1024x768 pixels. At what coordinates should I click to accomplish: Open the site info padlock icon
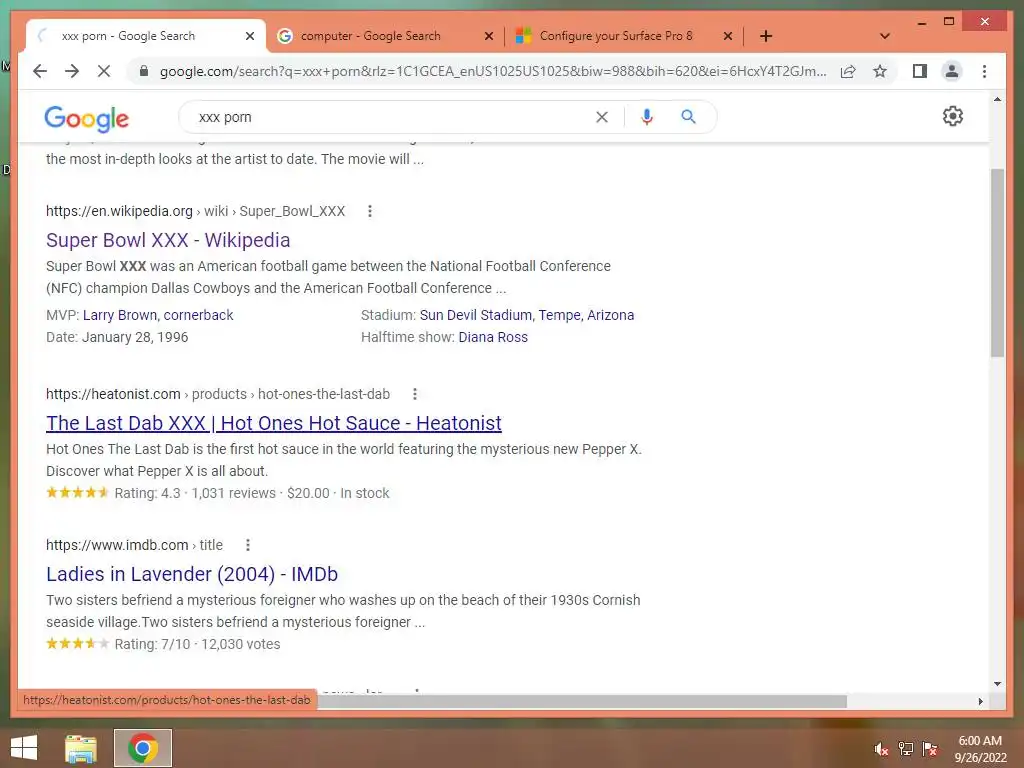144,71
